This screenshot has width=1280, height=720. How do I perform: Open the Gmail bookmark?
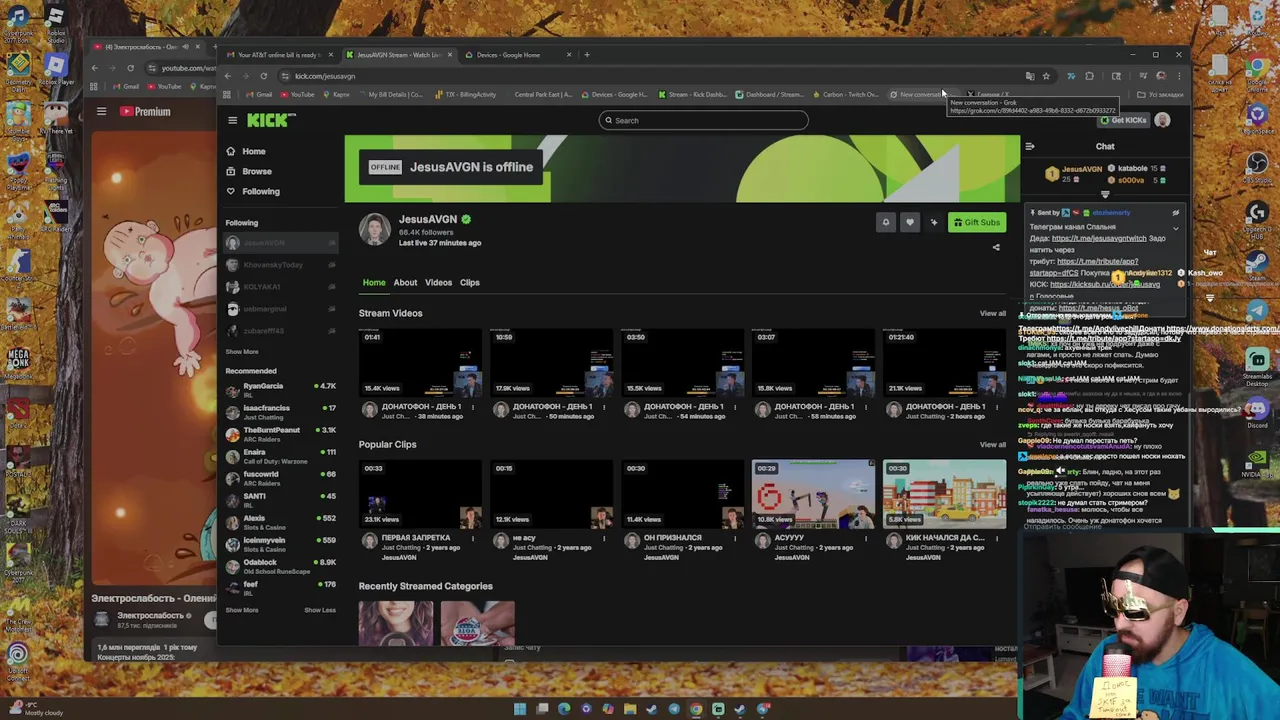(x=259, y=95)
